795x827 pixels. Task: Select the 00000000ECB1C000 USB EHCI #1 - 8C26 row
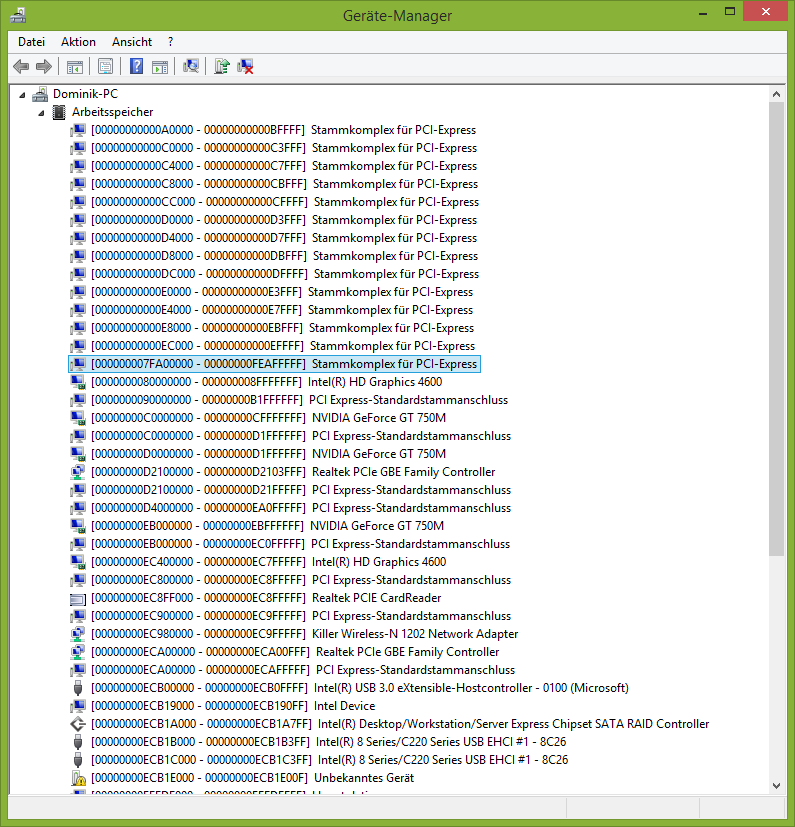329,759
